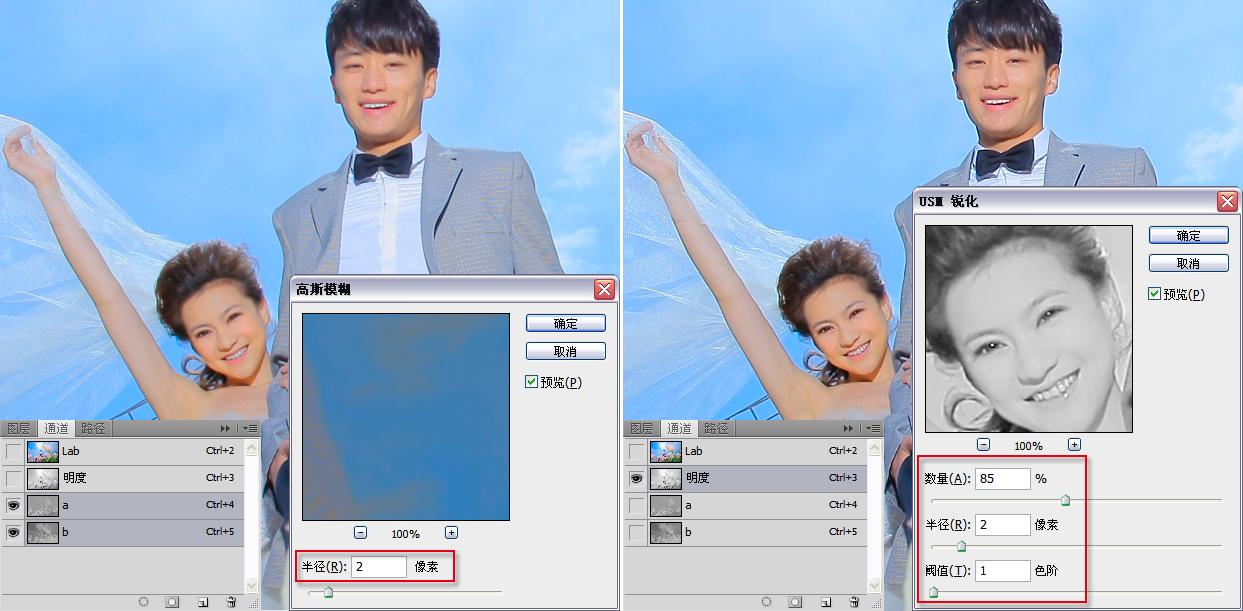Open the Channels panel menu icon
This screenshot has width=1243, height=611.
[x=250, y=429]
